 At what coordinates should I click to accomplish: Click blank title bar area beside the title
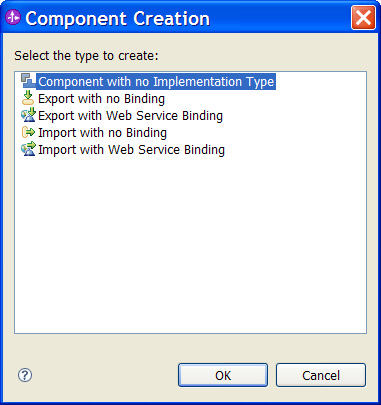tap(280, 18)
